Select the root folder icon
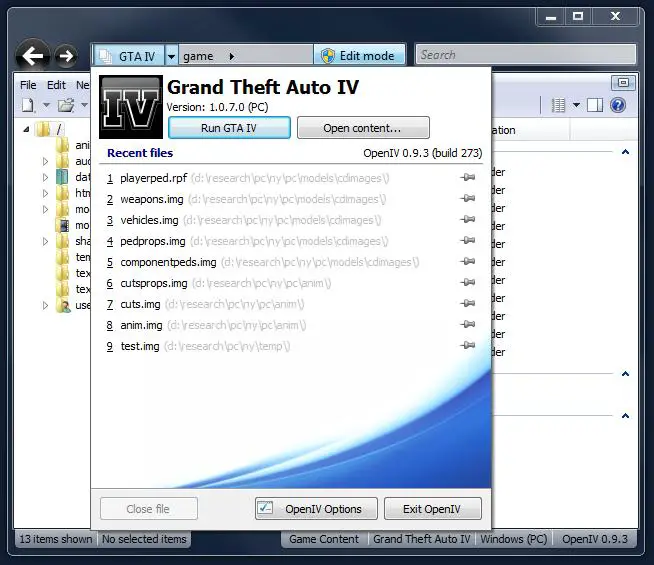 click(x=43, y=129)
